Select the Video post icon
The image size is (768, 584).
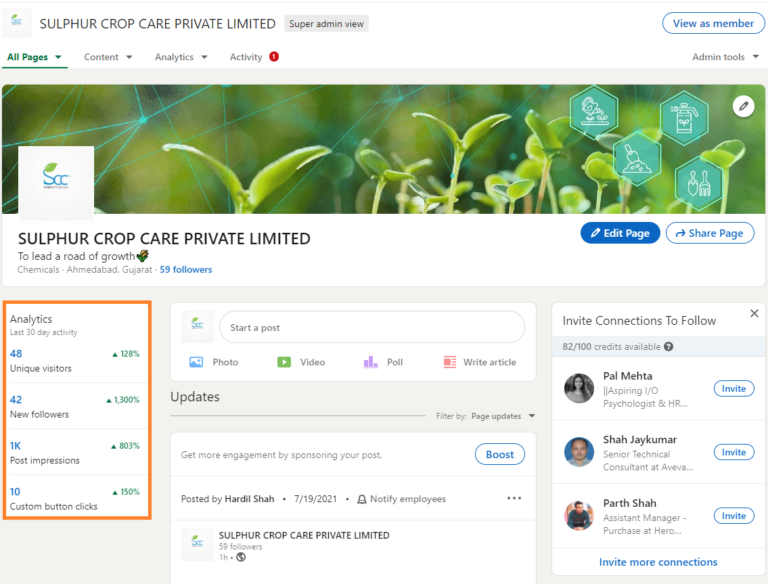pyautogui.click(x=284, y=362)
